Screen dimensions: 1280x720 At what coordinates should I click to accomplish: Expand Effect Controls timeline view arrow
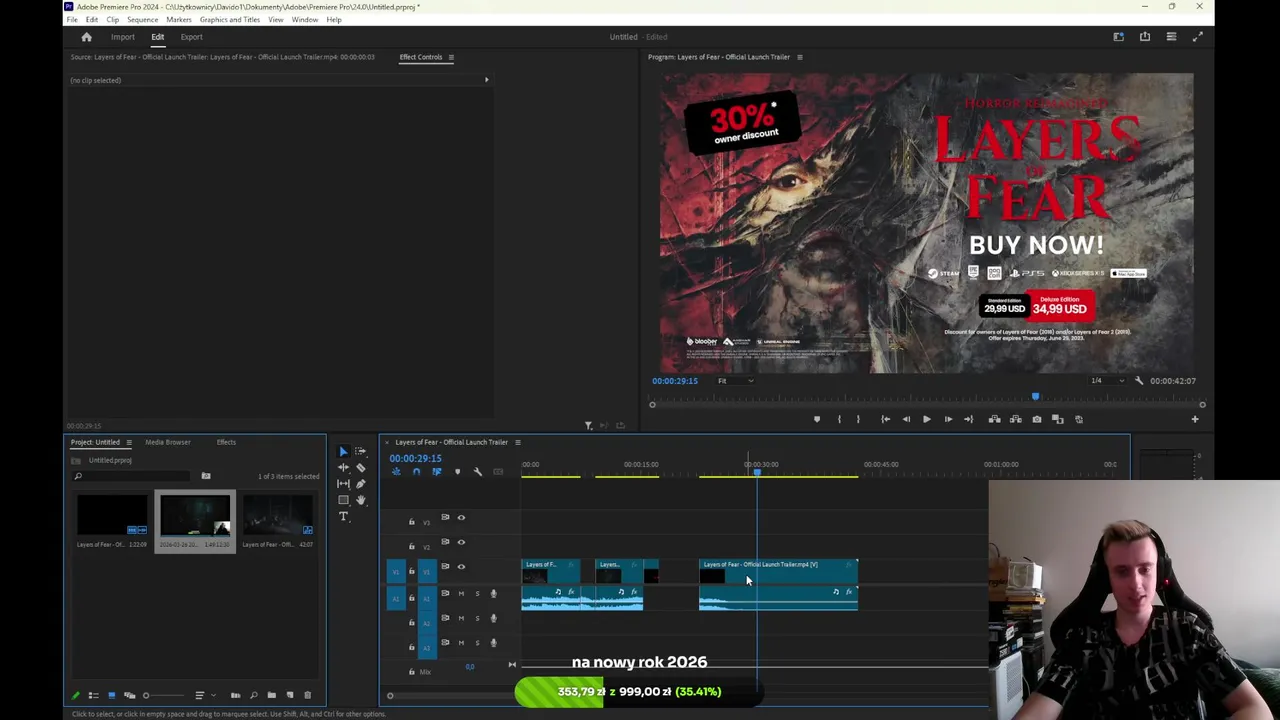click(x=486, y=80)
